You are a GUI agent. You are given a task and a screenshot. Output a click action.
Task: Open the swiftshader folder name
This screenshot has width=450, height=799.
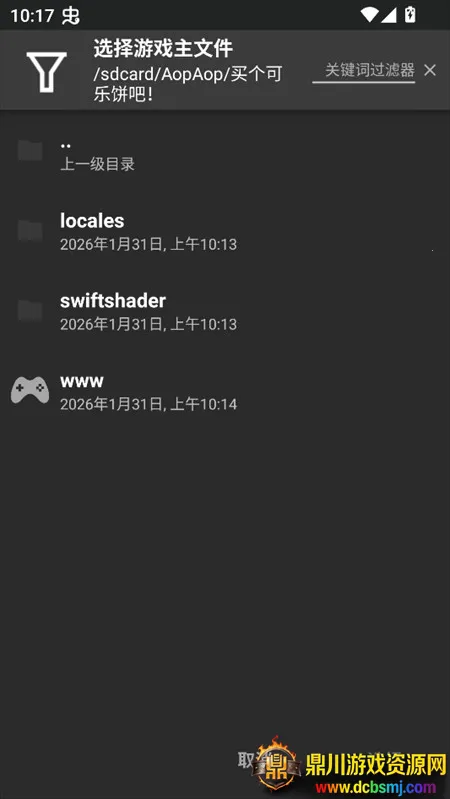pos(113,301)
